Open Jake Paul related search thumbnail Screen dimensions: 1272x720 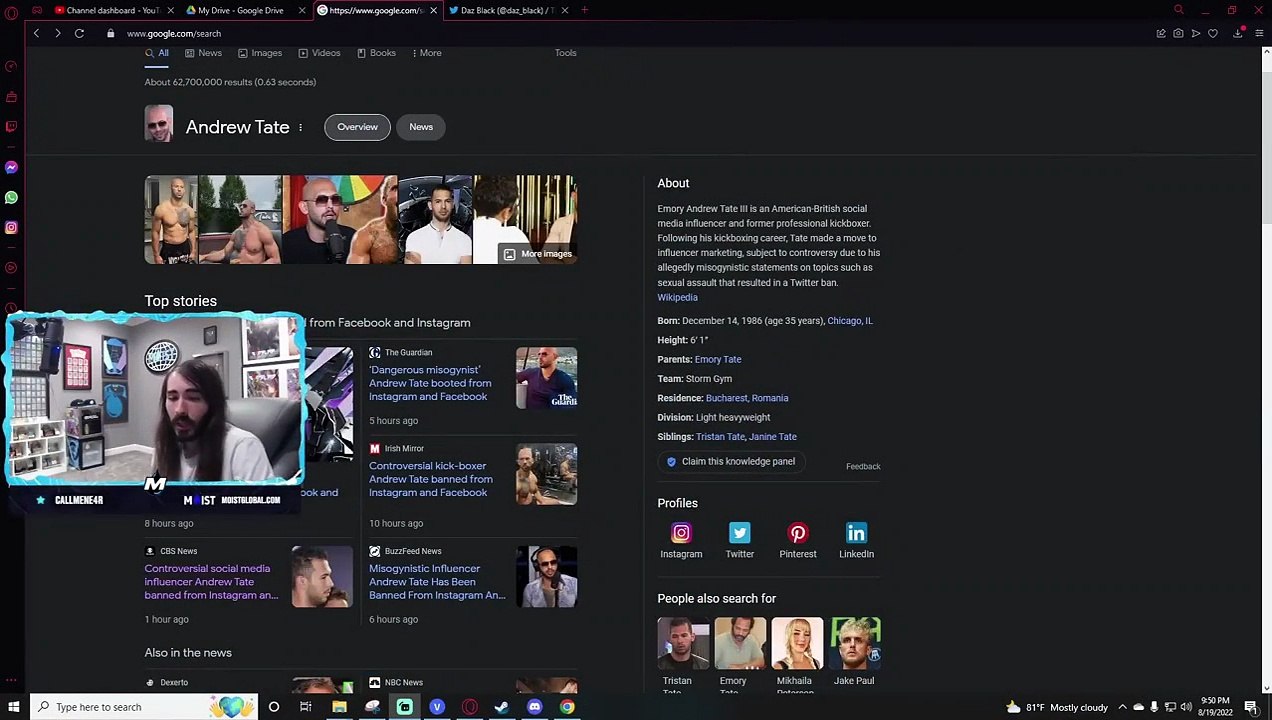[855, 643]
